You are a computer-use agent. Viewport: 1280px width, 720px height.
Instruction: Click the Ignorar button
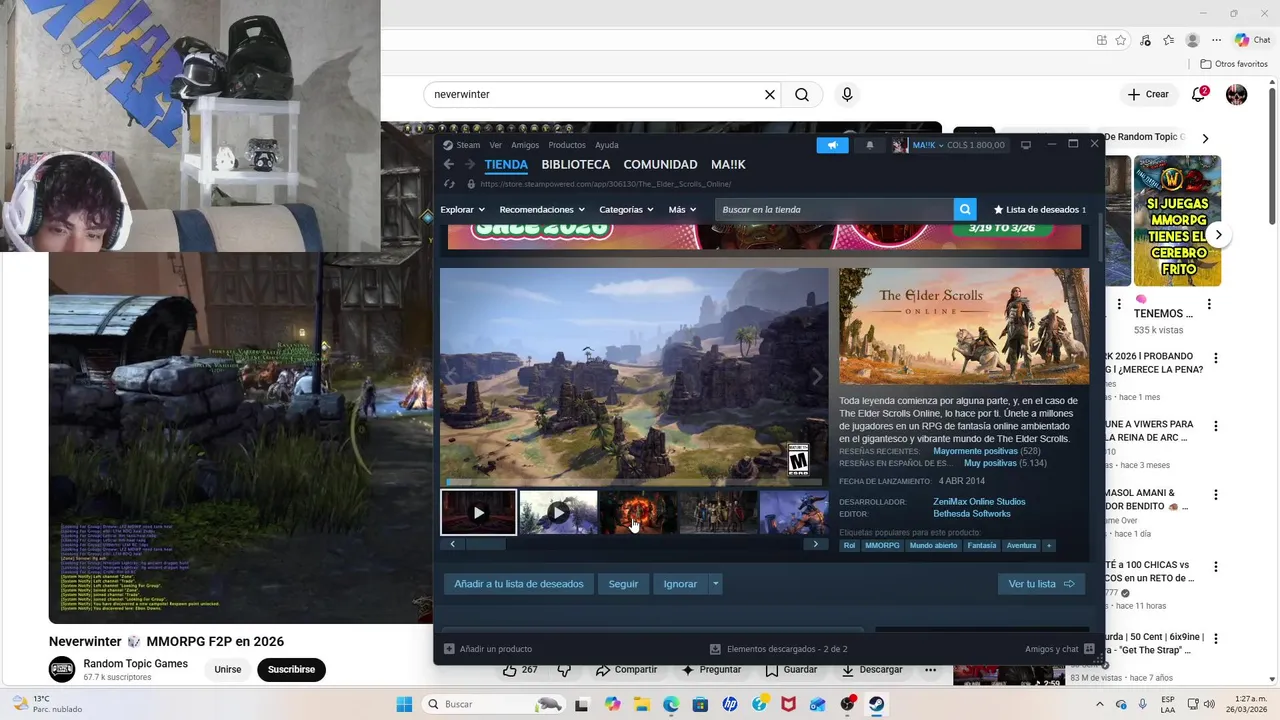(x=680, y=584)
